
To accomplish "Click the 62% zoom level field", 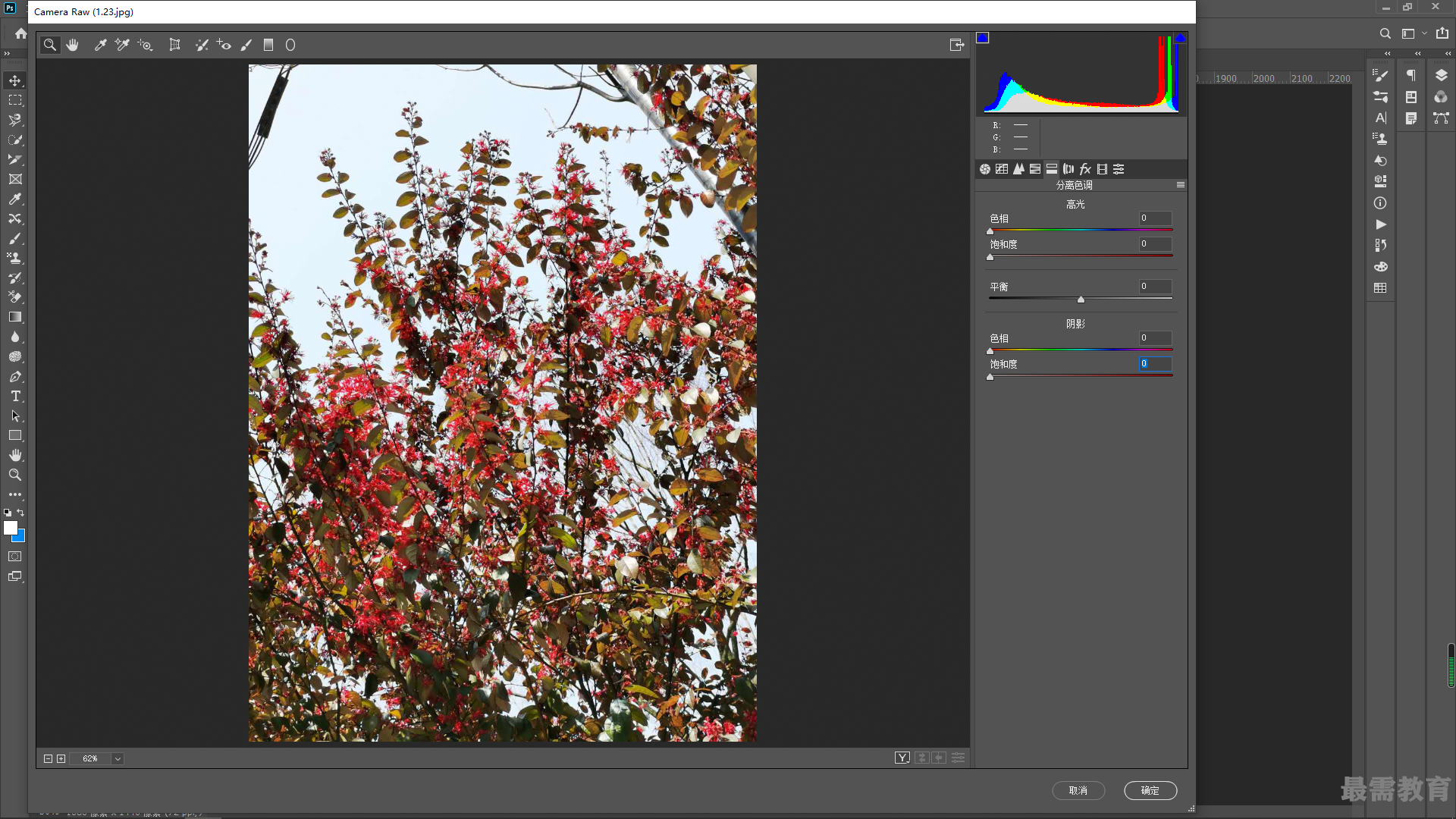I will pos(90,758).
